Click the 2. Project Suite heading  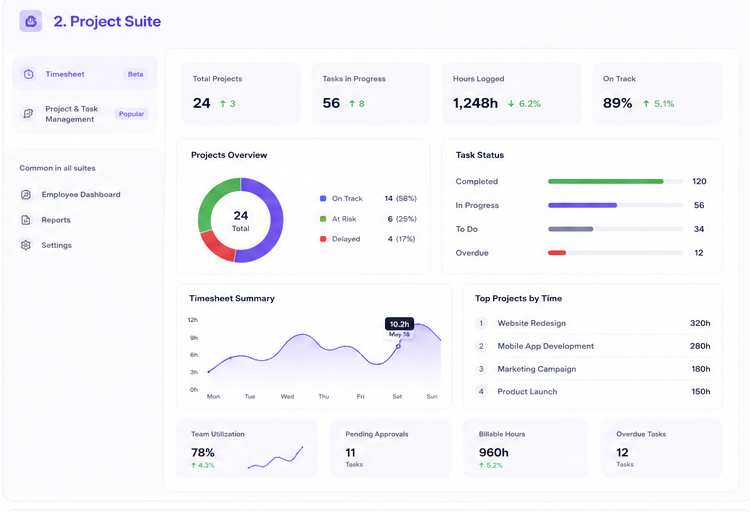(107, 22)
